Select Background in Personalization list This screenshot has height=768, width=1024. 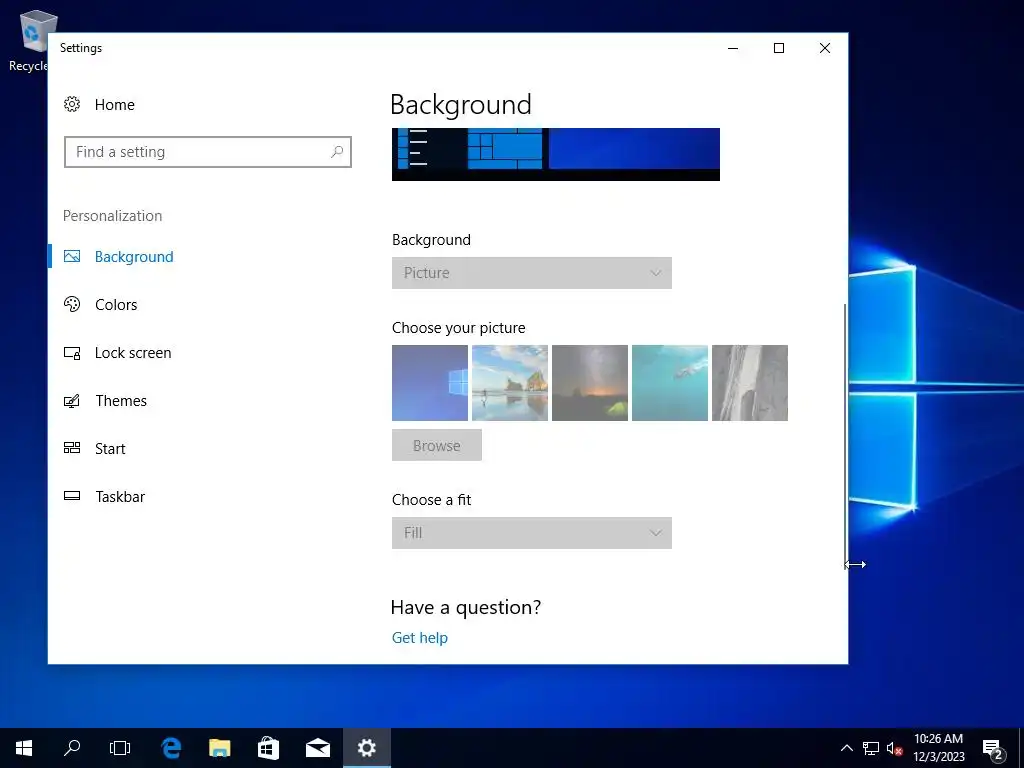(x=134, y=257)
